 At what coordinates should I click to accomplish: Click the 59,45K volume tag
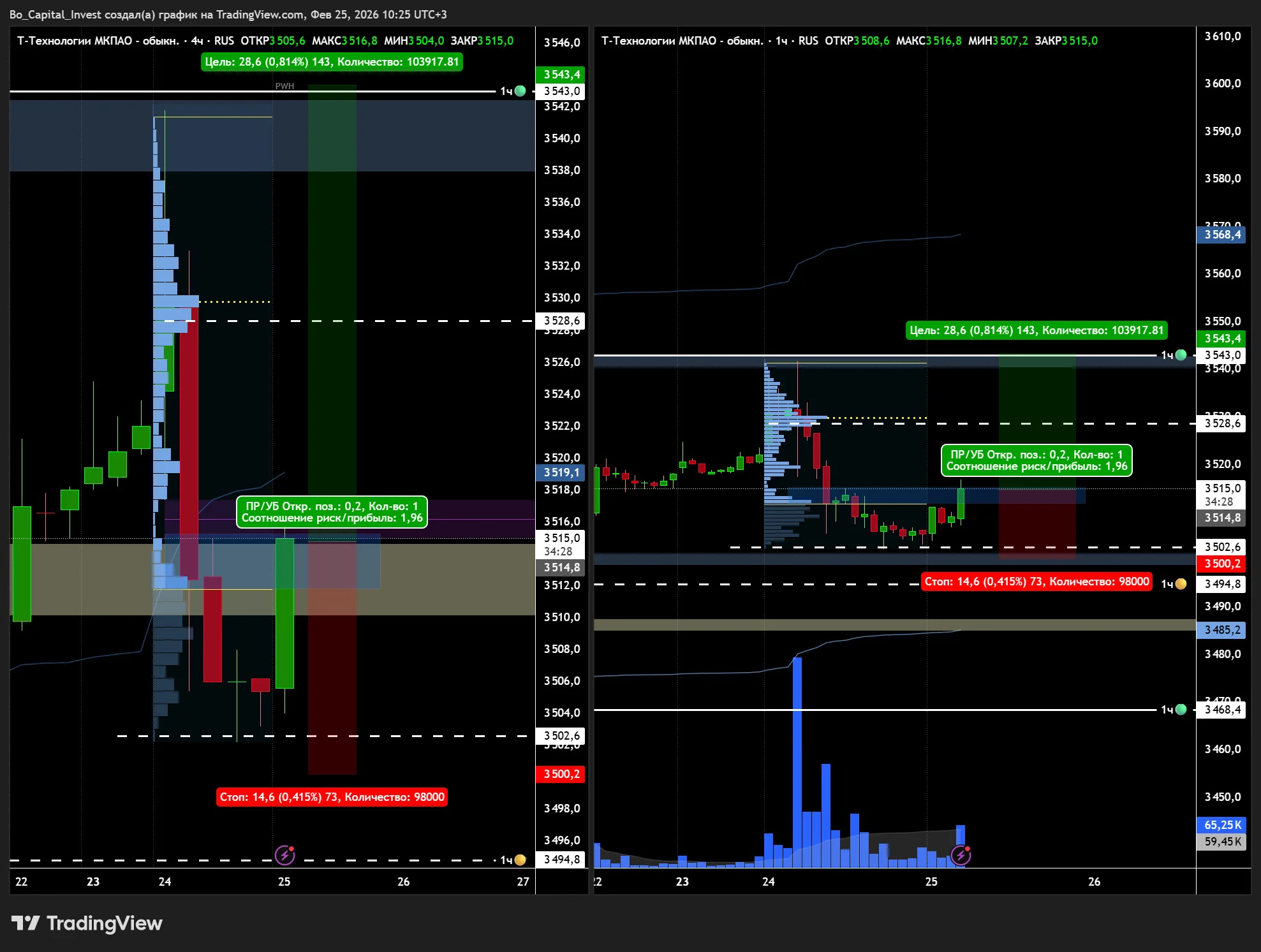point(1222,842)
